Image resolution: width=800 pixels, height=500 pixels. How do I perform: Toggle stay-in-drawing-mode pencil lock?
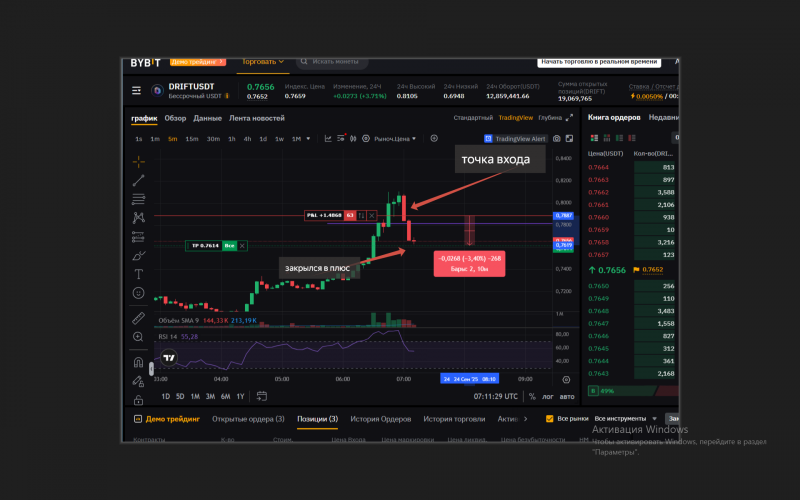pyautogui.click(x=138, y=381)
